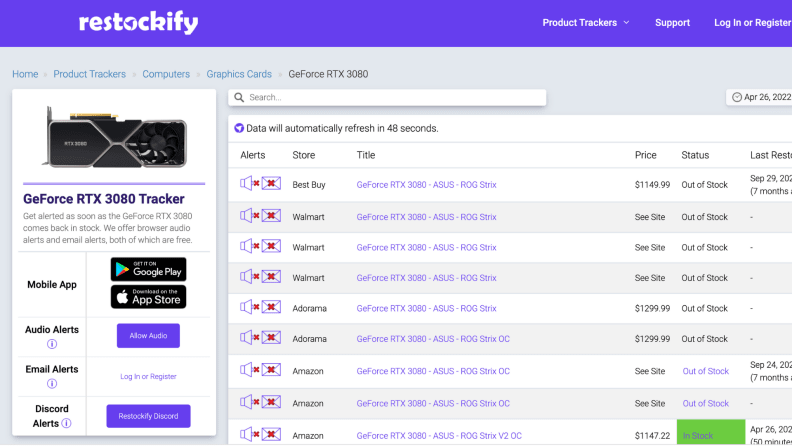The image size is (792, 446).
Task: Expand the Product Trackers dropdown menu
Action: pos(586,23)
